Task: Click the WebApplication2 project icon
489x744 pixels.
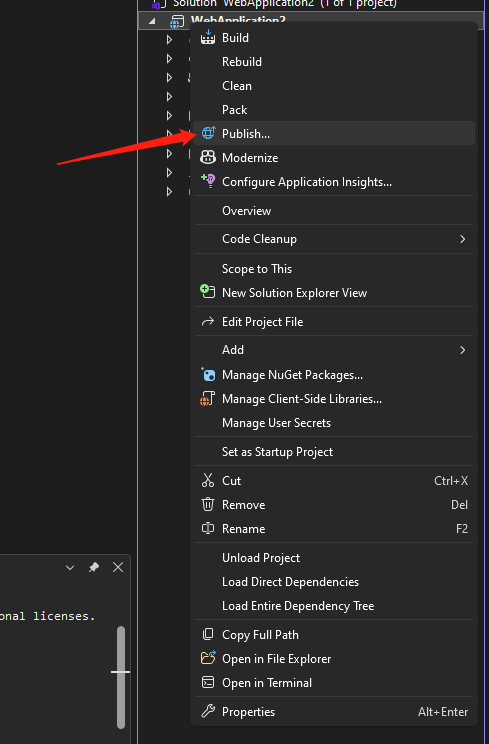Action: (177, 22)
